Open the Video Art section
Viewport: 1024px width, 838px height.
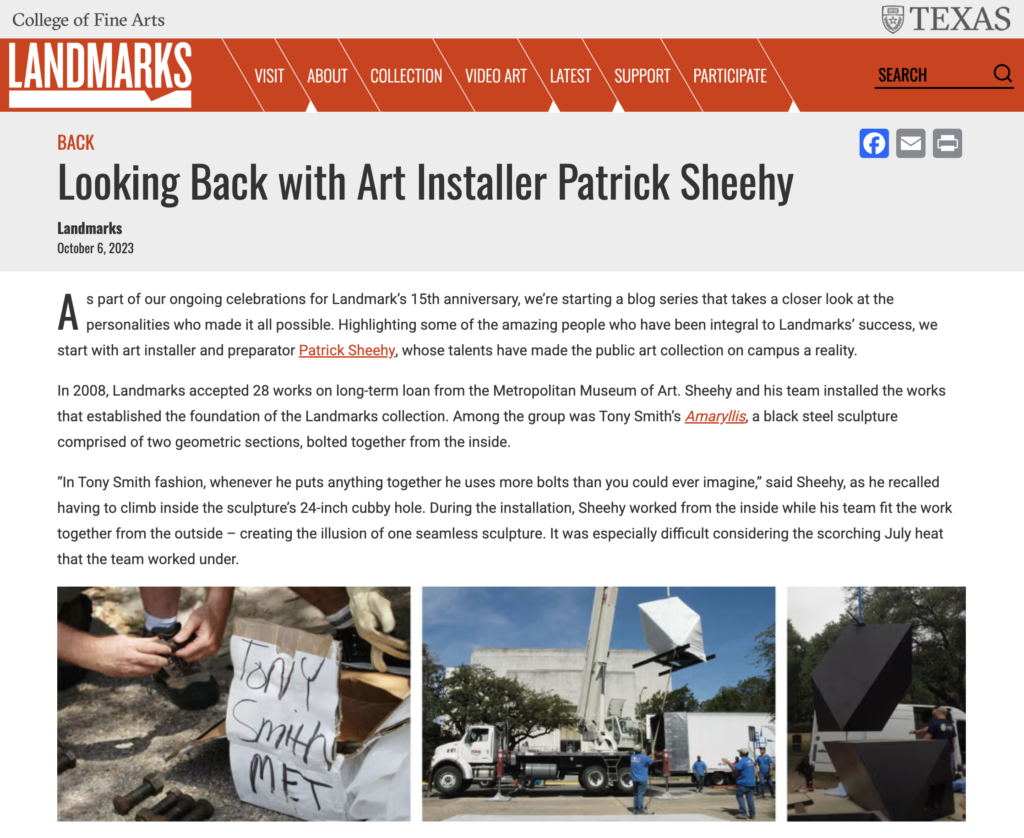496,76
